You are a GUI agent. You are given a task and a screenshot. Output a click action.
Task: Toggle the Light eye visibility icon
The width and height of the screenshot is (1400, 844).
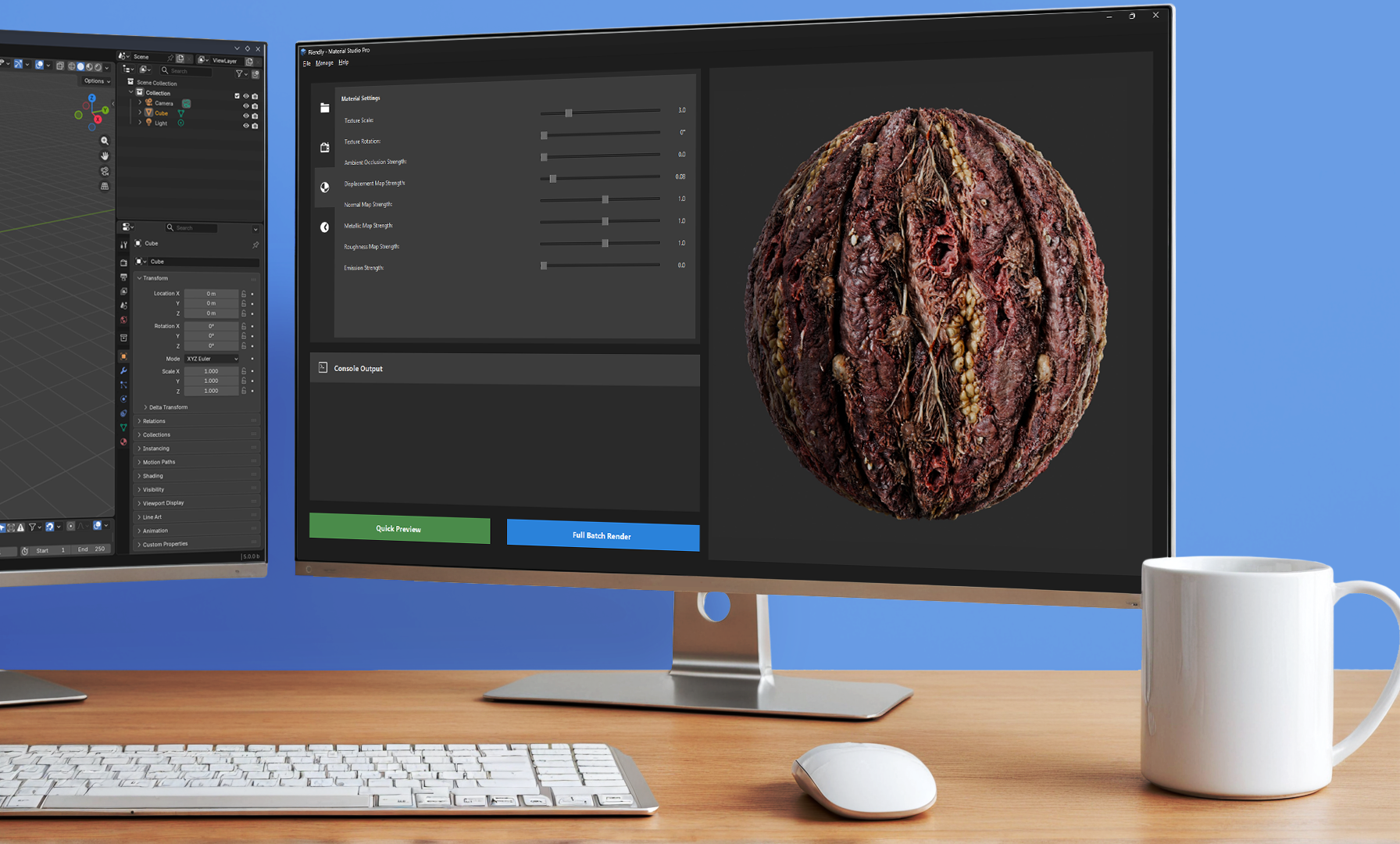coord(245,126)
